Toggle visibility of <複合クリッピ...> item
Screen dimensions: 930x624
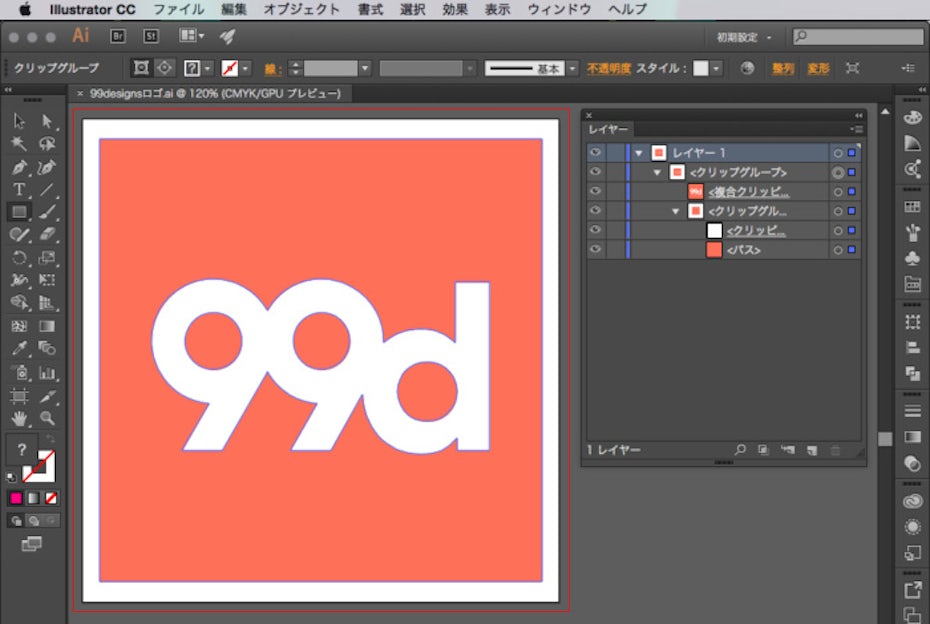pos(596,191)
